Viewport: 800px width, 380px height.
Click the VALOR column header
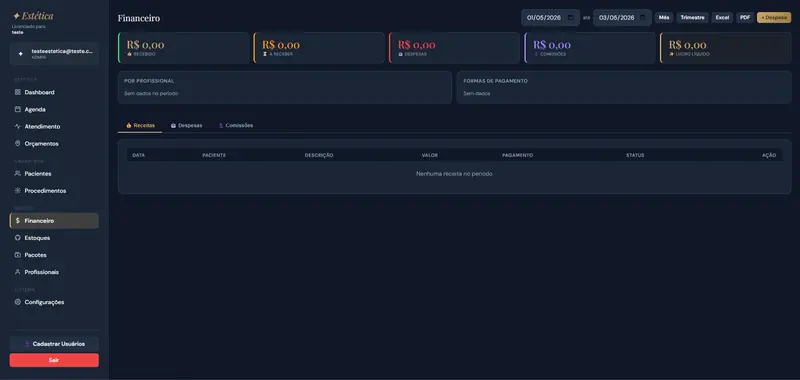(430, 155)
